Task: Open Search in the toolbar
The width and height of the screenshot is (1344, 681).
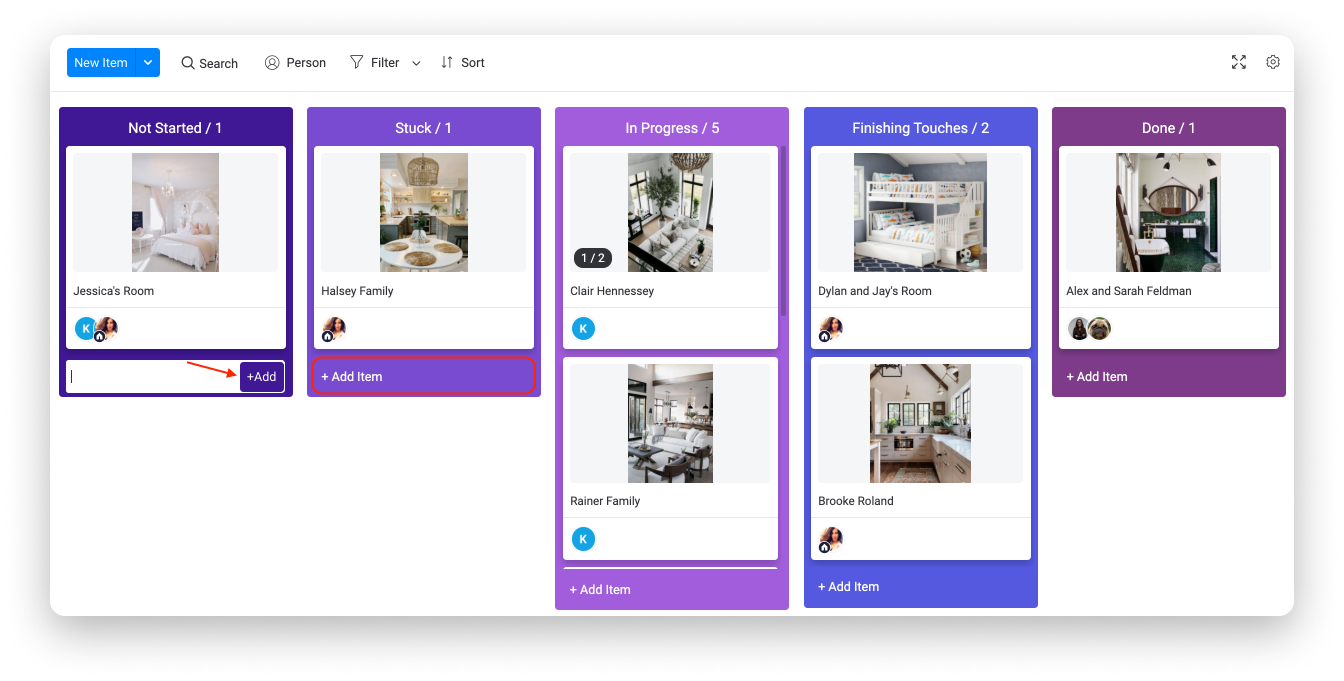Action: pos(209,63)
